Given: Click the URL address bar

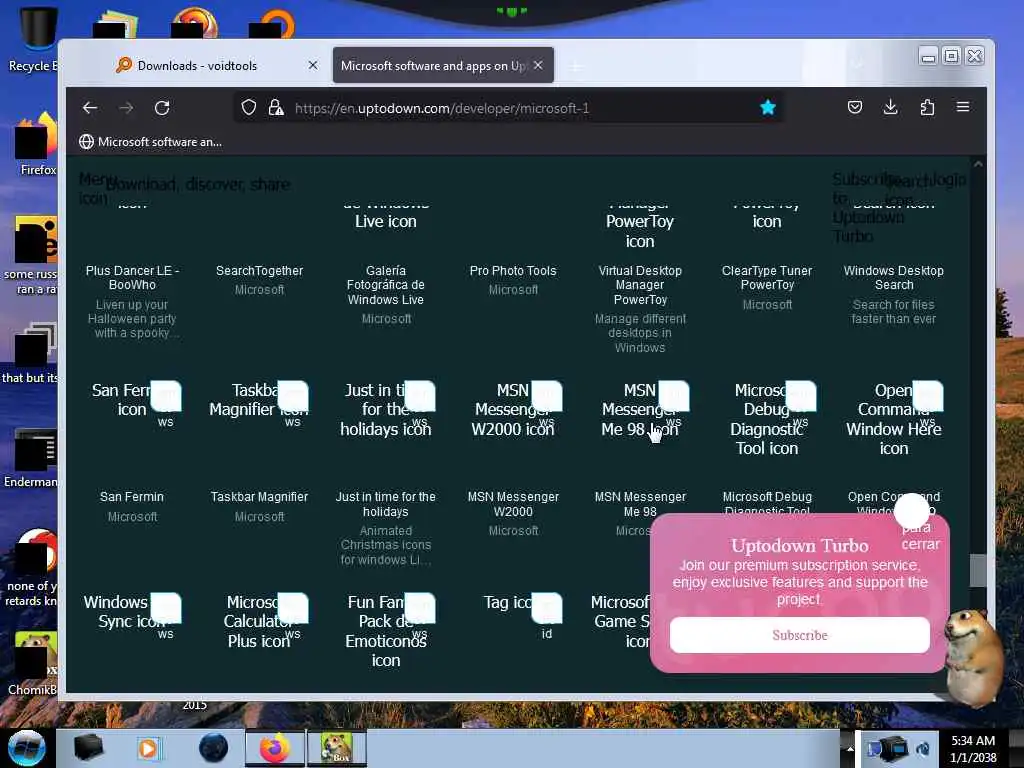Looking at the screenshot, I should 509,108.
